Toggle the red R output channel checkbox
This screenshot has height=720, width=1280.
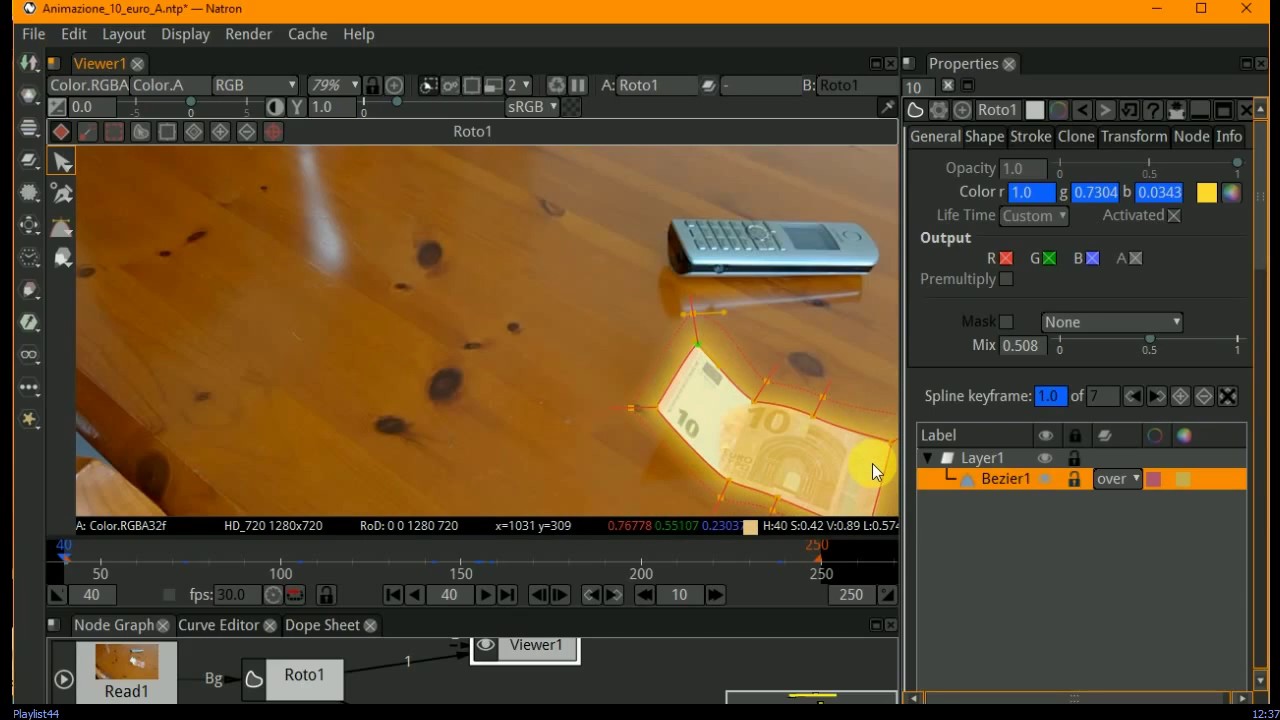[1006, 259]
